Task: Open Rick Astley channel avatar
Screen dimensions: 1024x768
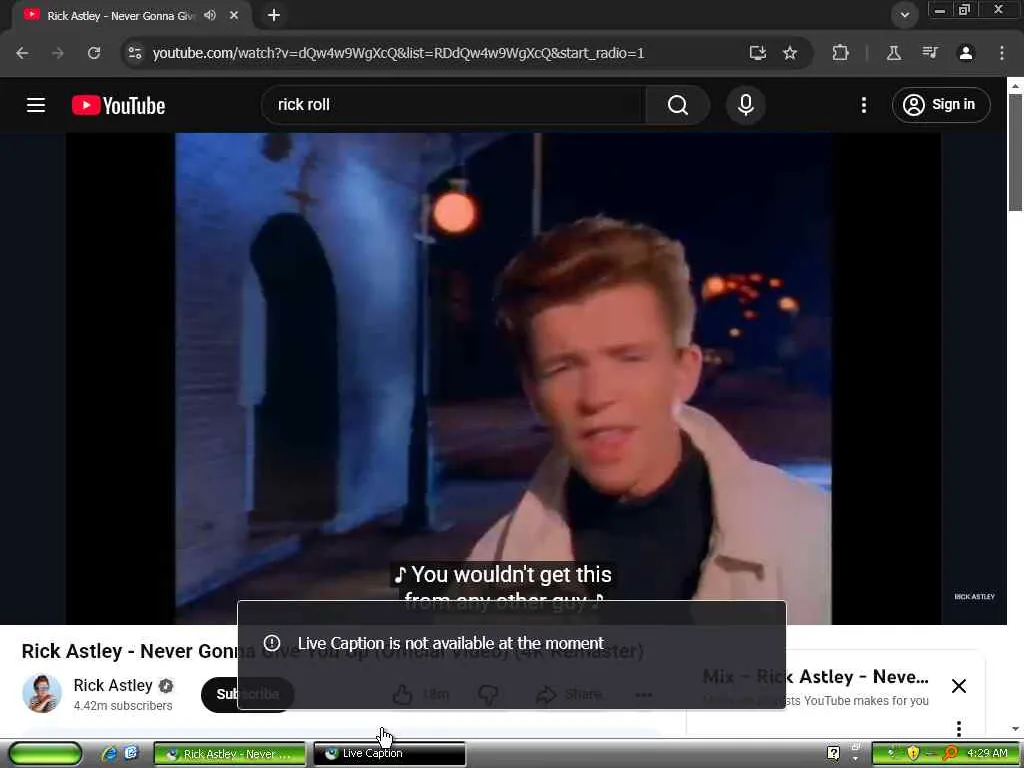Action: pos(42,694)
